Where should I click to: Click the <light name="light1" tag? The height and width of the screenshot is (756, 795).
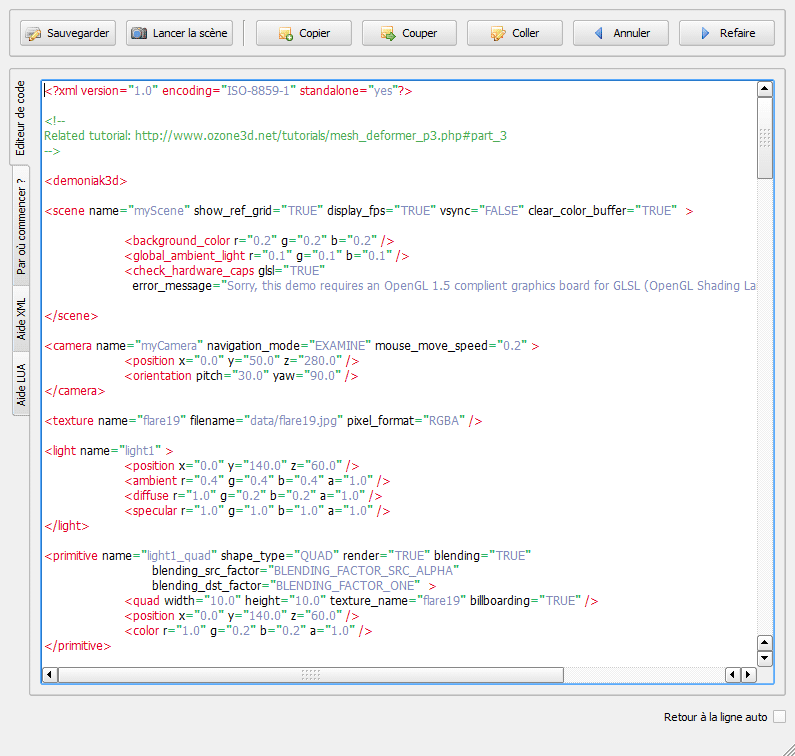tap(109, 451)
